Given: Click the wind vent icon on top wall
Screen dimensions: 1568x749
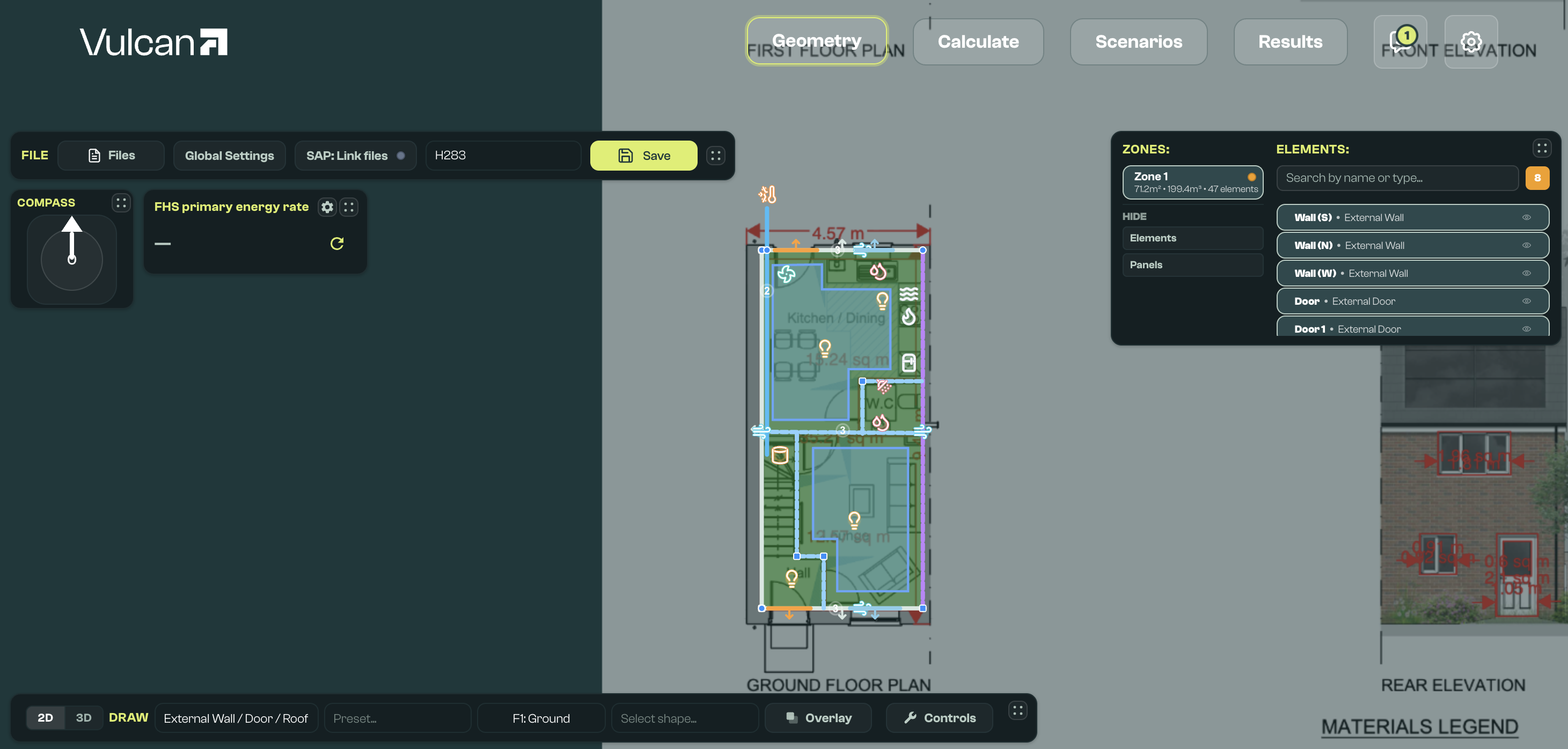Looking at the screenshot, I should pos(862,249).
